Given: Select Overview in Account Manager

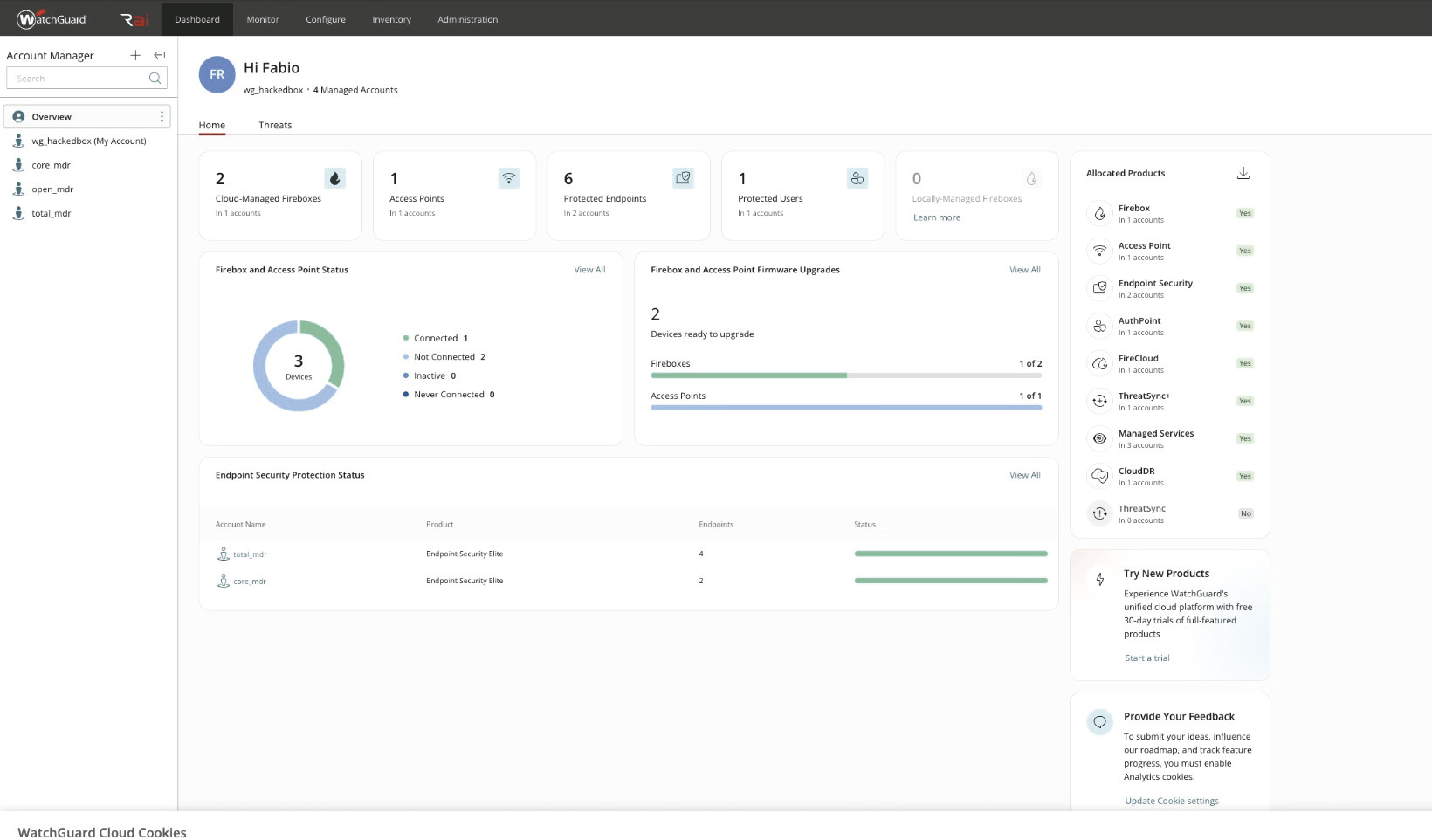Looking at the screenshot, I should click(87, 116).
